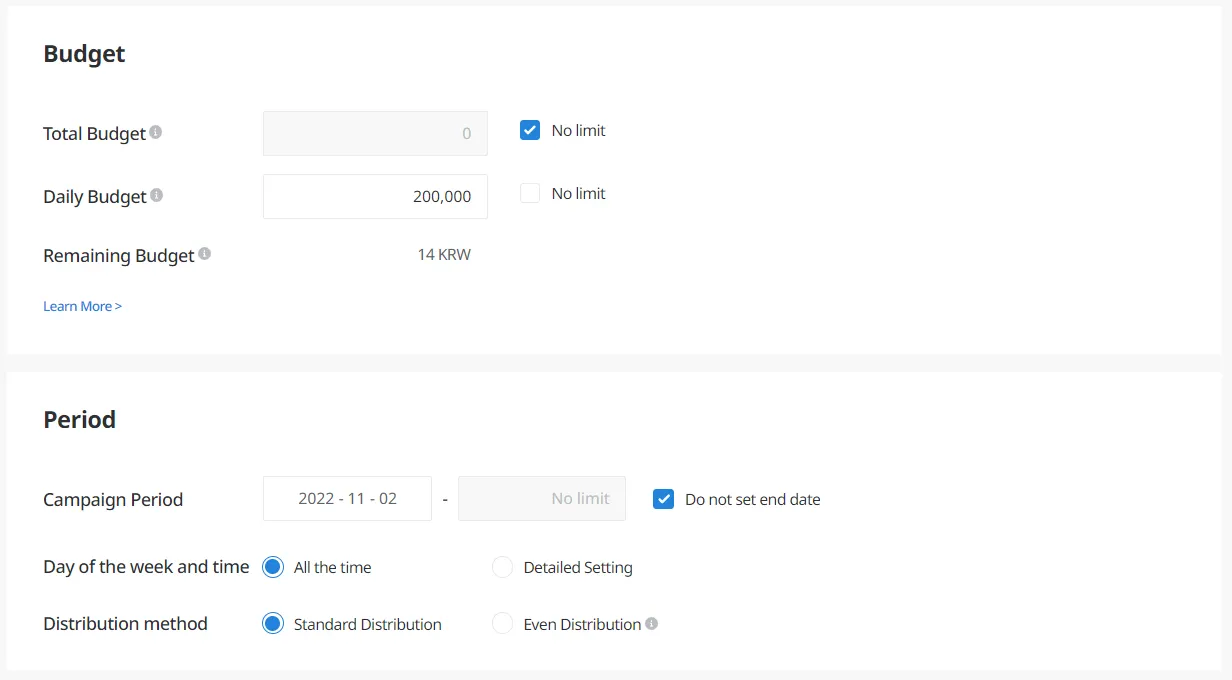Select Standard Distribution method
1232x680 pixels.
[273, 624]
